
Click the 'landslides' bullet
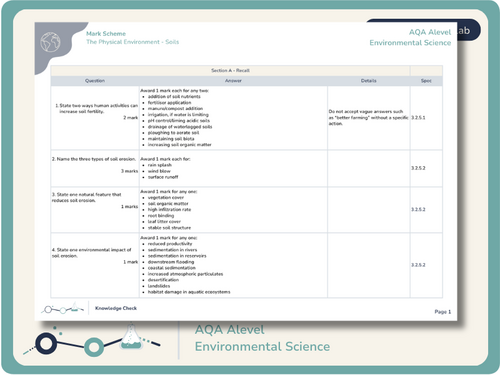click(159, 286)
